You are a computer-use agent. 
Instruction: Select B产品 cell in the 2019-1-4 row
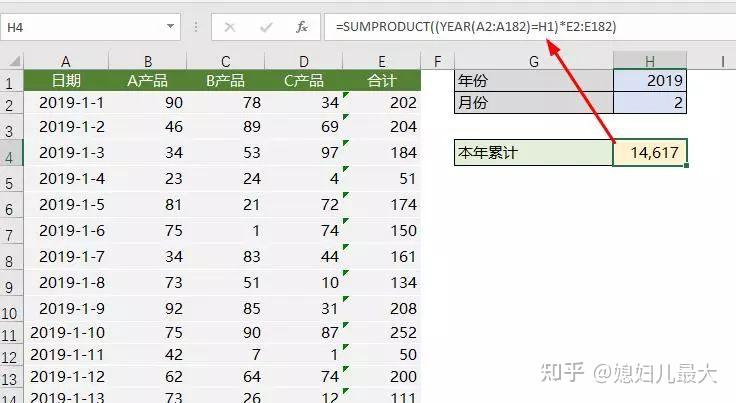click(226, 179)
